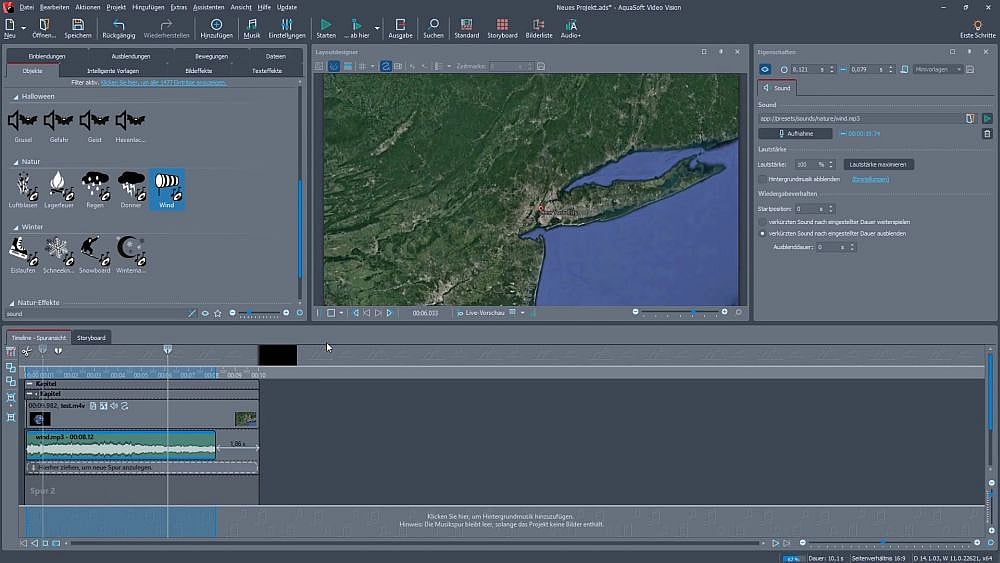Open the Minivorlagen dropdown
This screenshot has height=563, width=1000.
coord(937,70)
